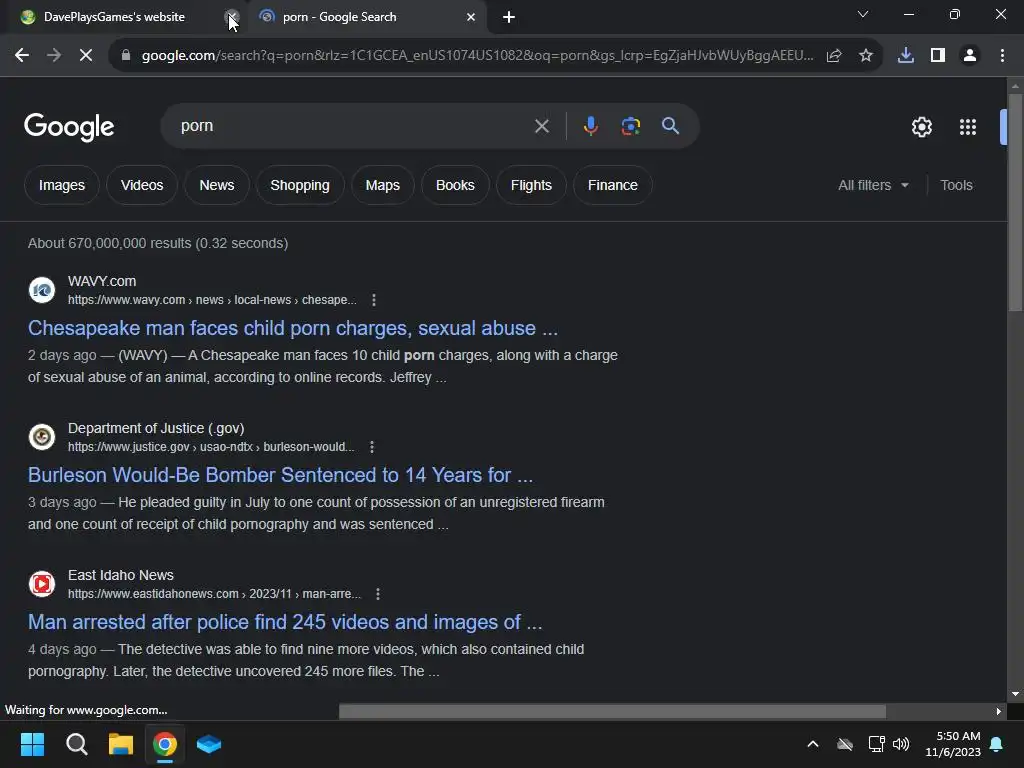
Task: Click the scroll down arrow
Action: (1015, 694)
